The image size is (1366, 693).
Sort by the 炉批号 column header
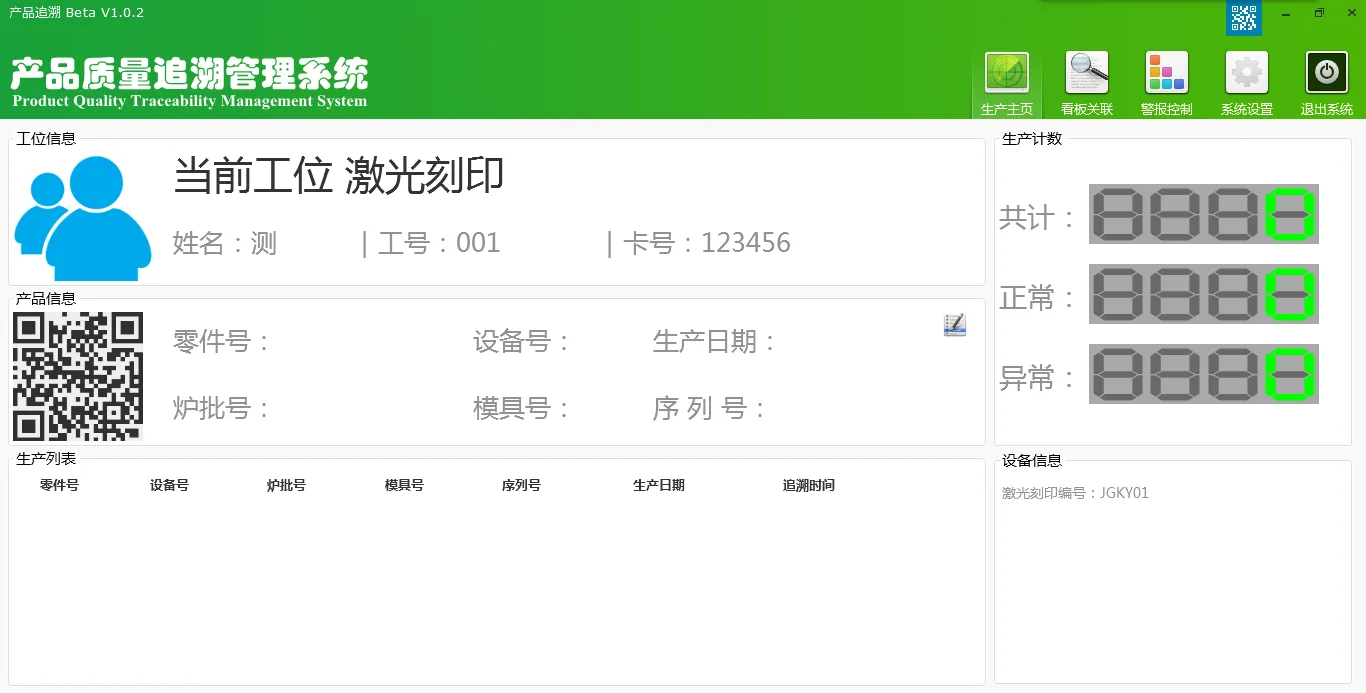(x=286, y=485)
